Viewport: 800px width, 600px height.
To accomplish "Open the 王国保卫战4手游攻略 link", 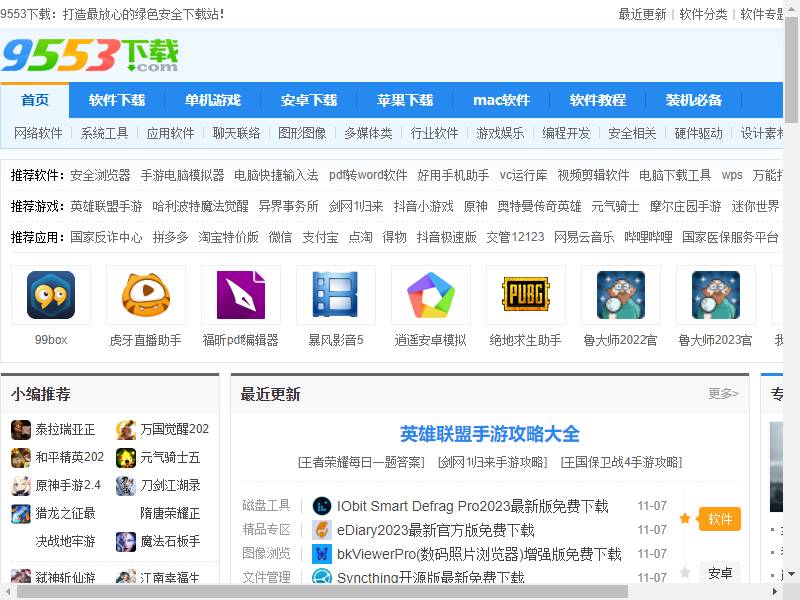I will click(621, 462).
